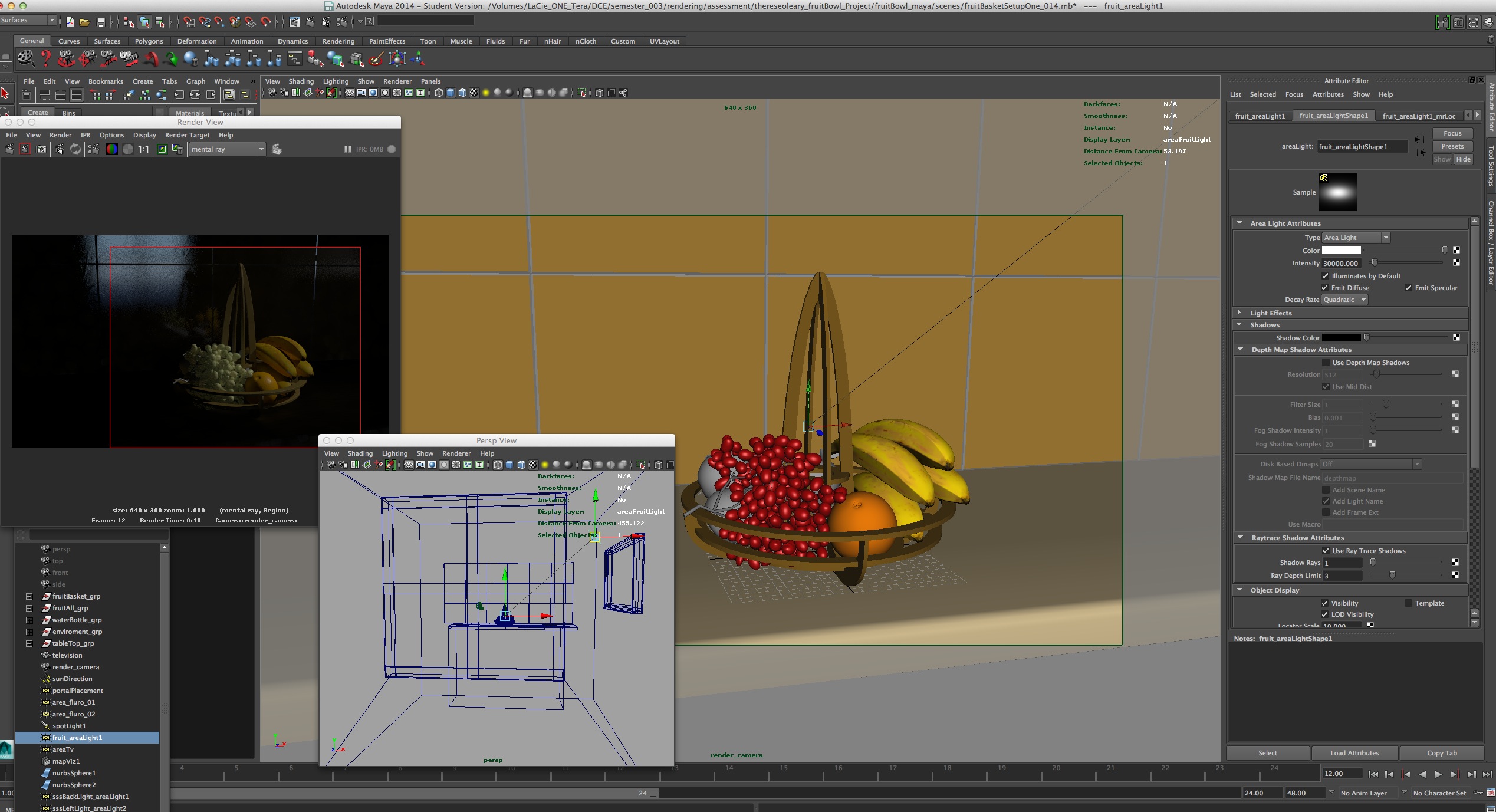1496x812 pixels.
Task: Click the Presets button
Action: pos(1452,146)
